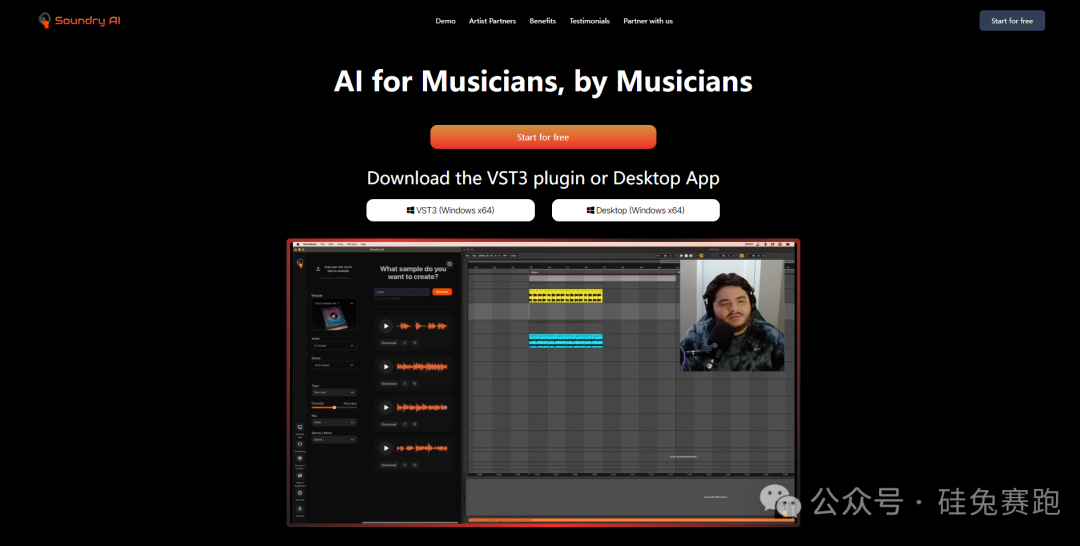The image size is (1080, 546).
Task: Click the Soundry AI logo icon
Action: point(44,21)
